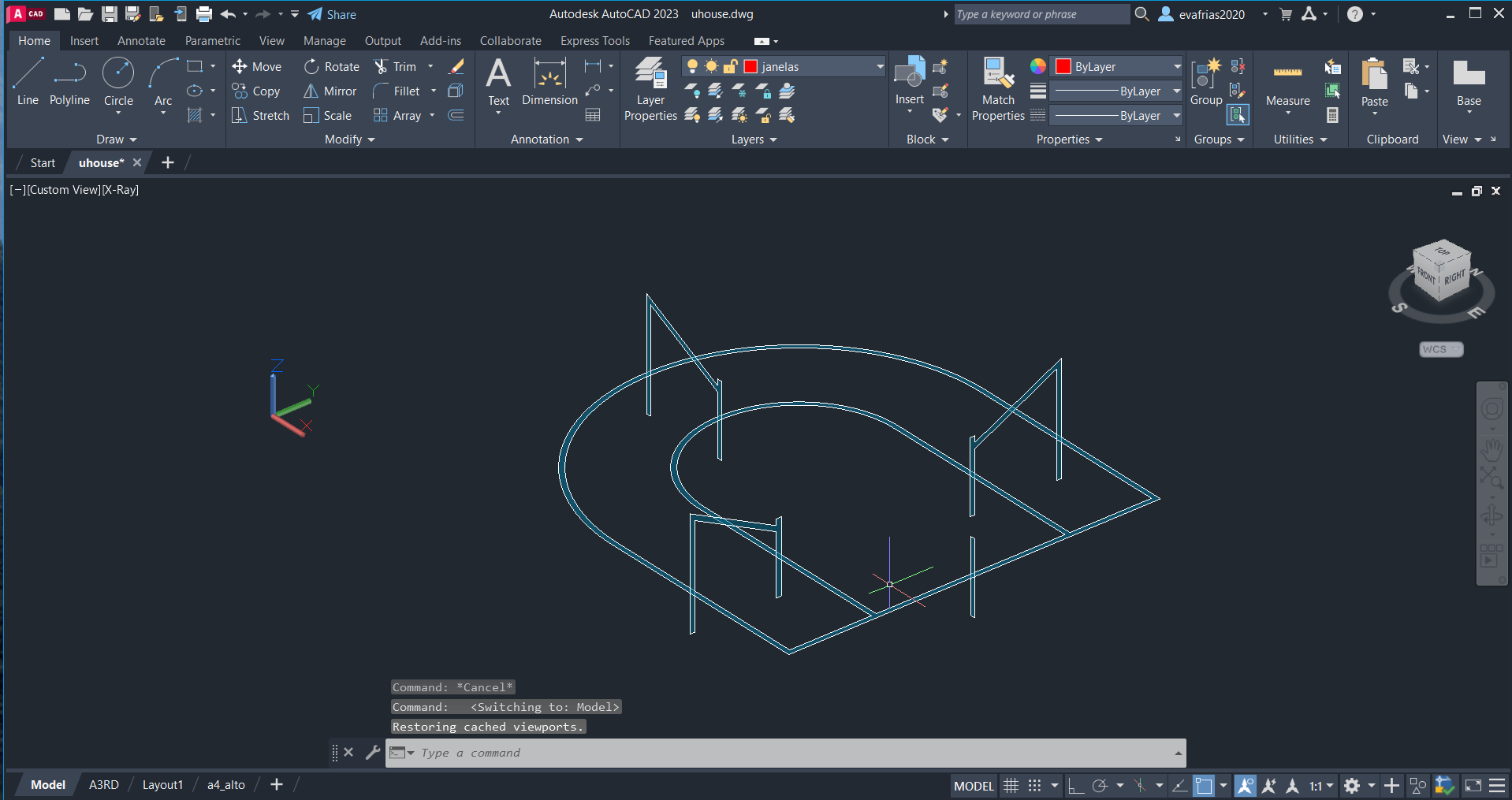Toggle object snap in status bar
Viewport: 1512px width, 800px height.
[1204, 786]
